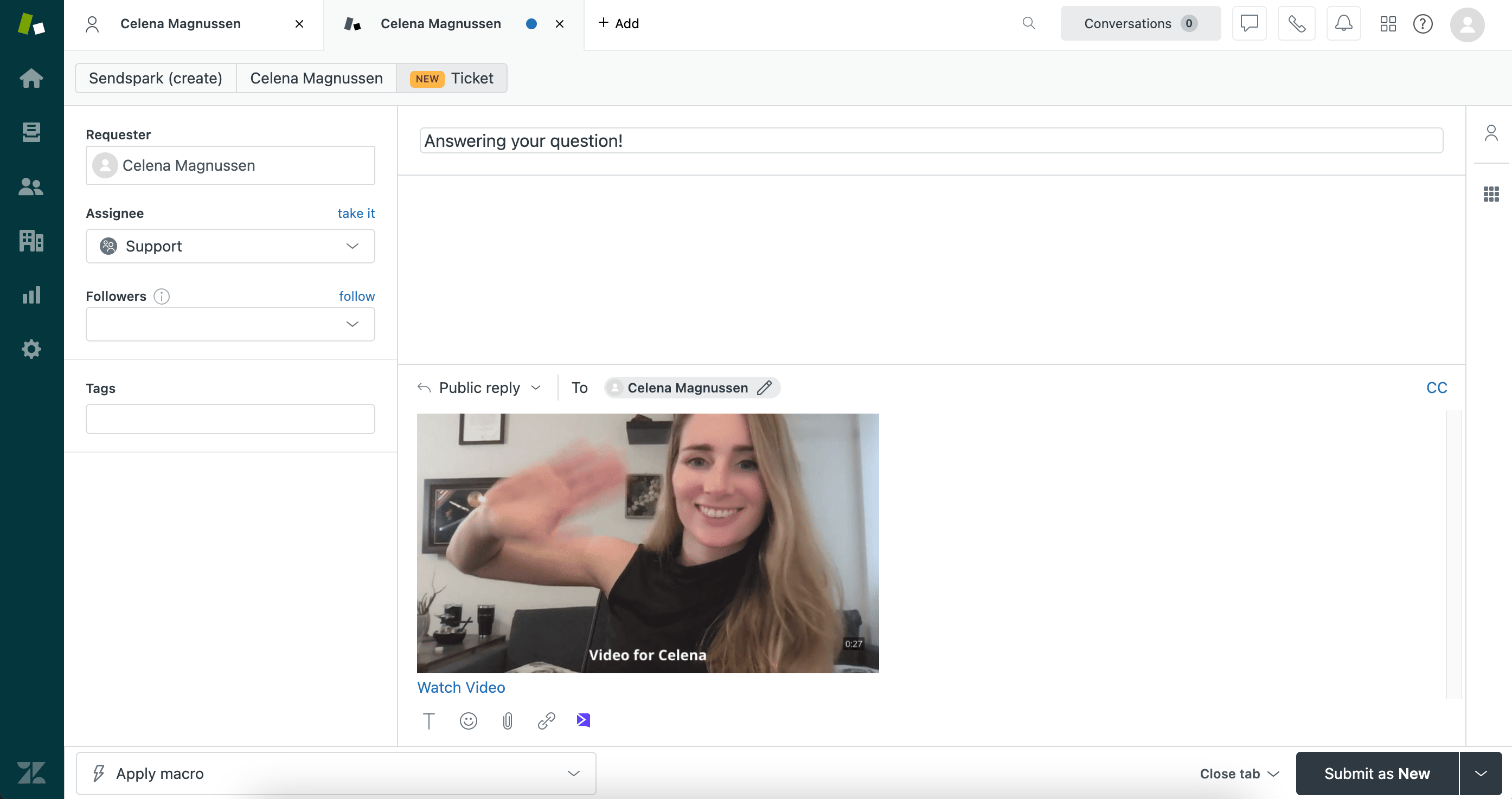Expand the Assignee Support dropdown
The width and height of the screenshot is (1512, 799).
(230, 246)
